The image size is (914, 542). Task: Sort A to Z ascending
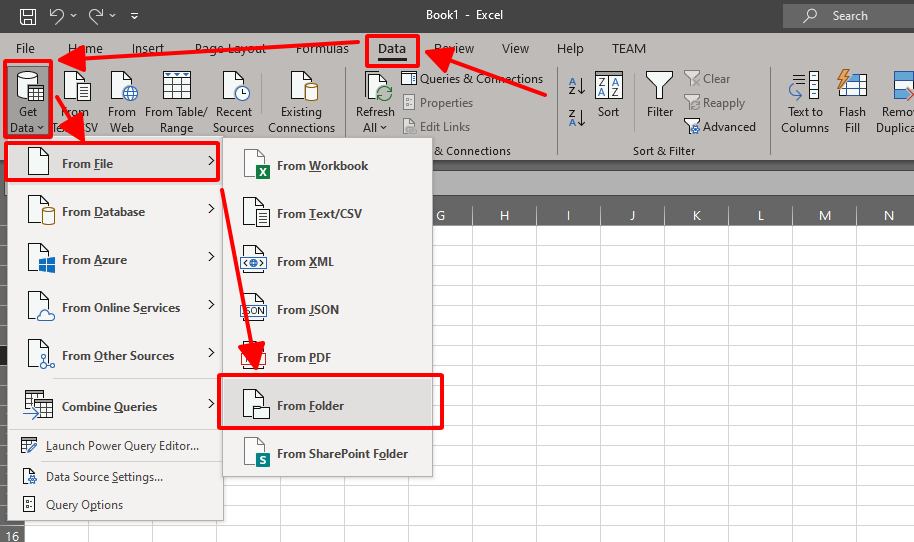pos(576,86)
